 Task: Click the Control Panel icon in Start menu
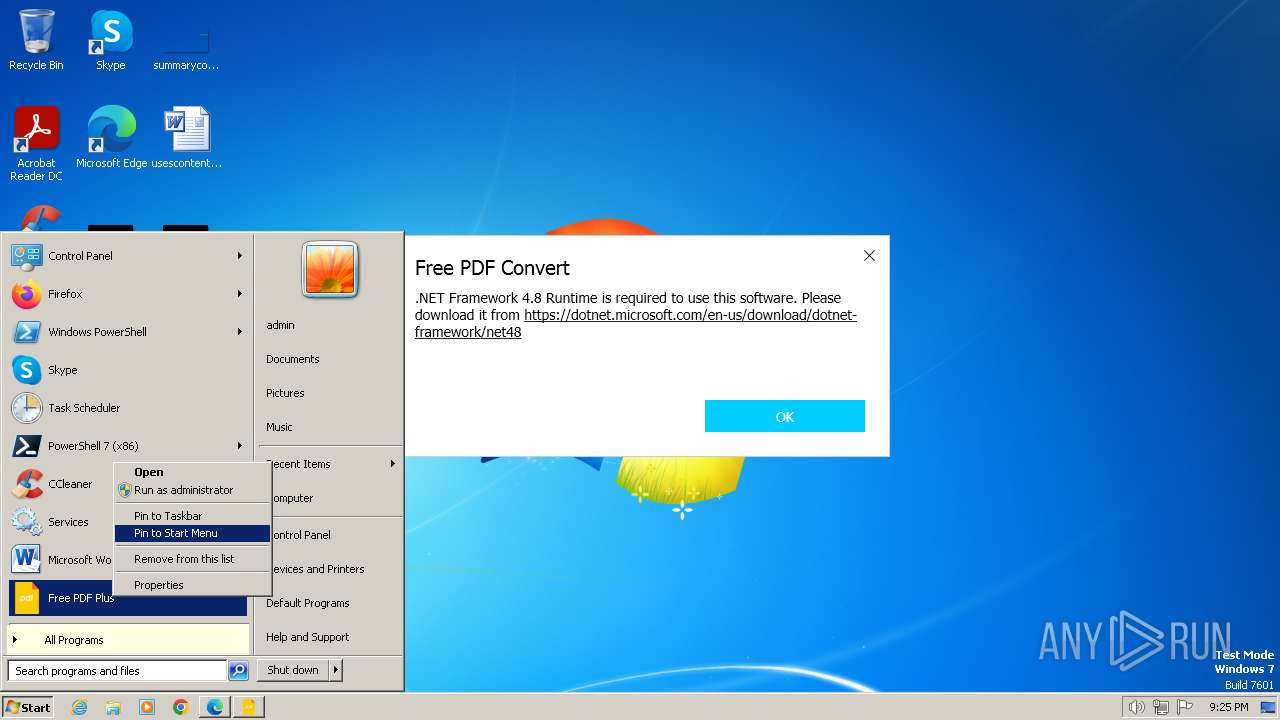[26, 256]
